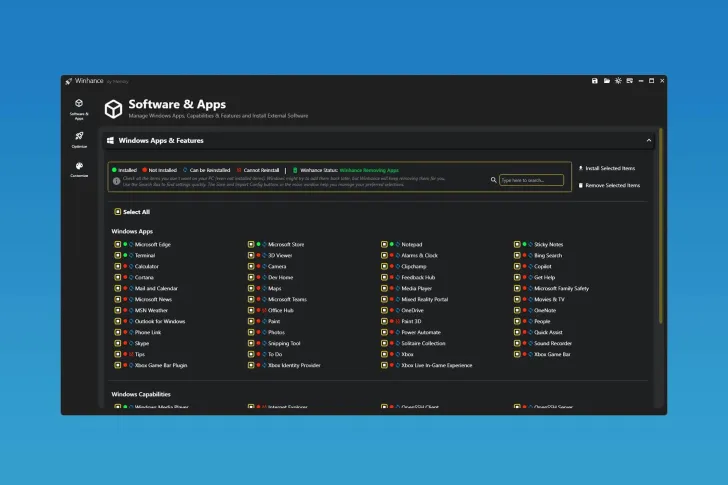Tick the Paint 3D checkbox

(x=384, y=321)
